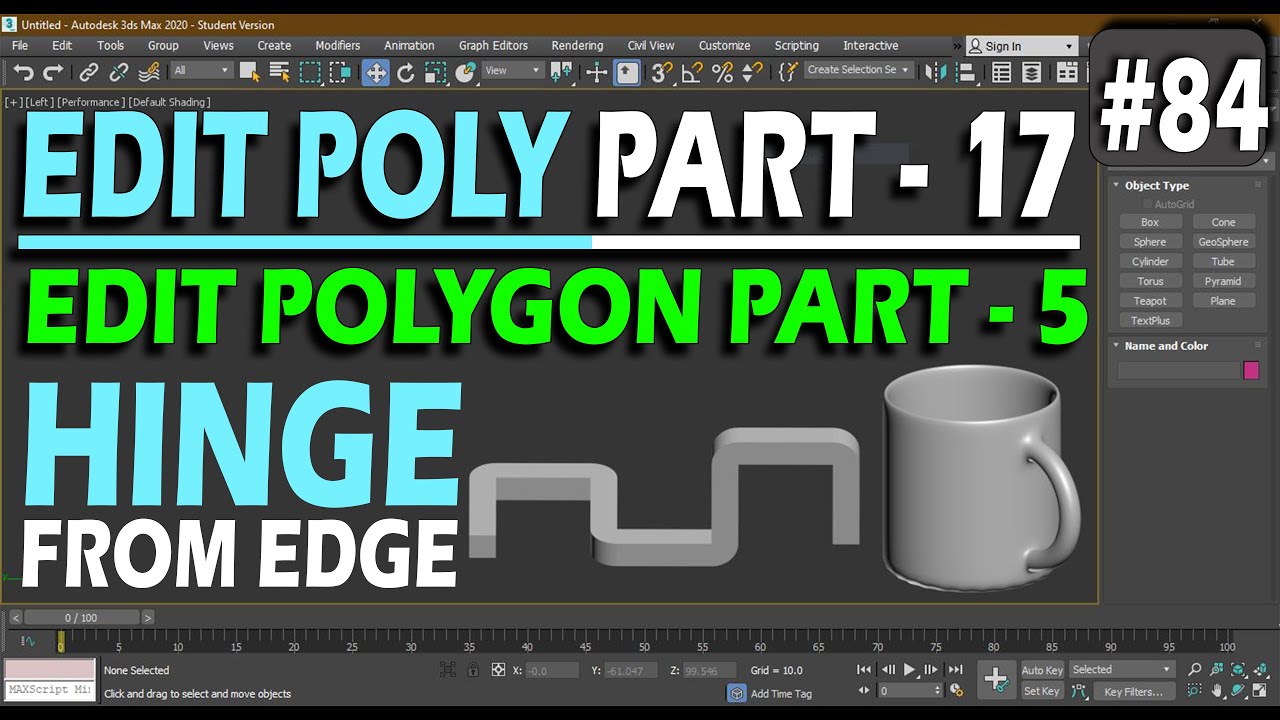Toggle the Angle Snap icon

(692, 72)
